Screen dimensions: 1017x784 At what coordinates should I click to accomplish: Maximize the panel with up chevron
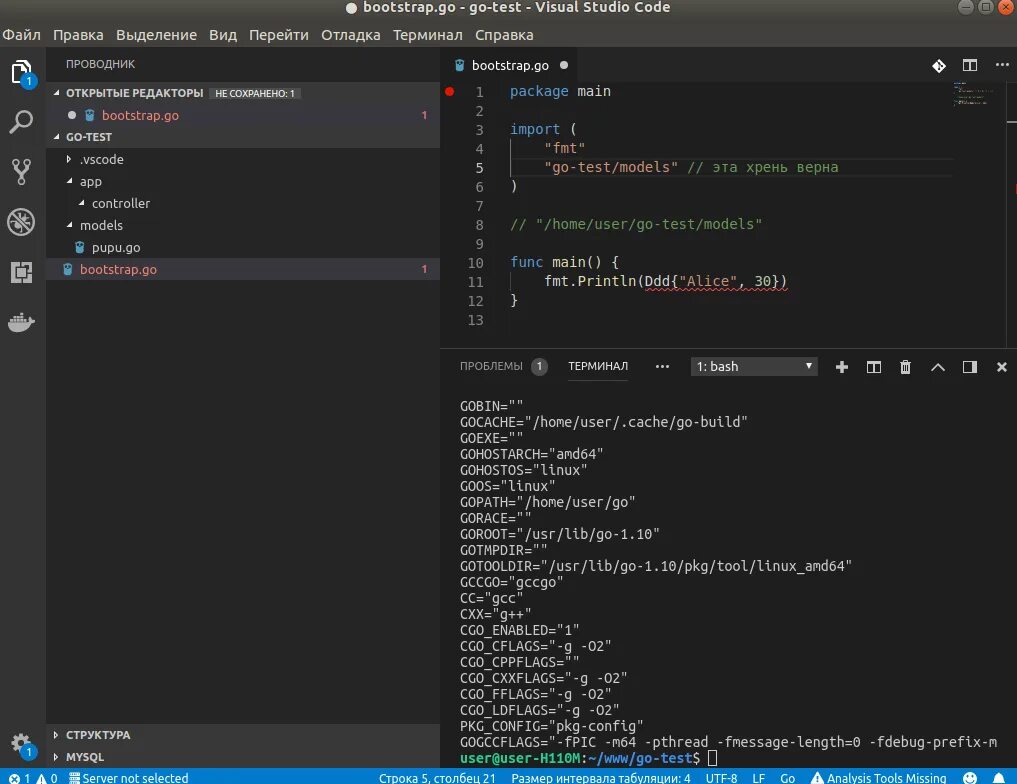coord(938,367)
